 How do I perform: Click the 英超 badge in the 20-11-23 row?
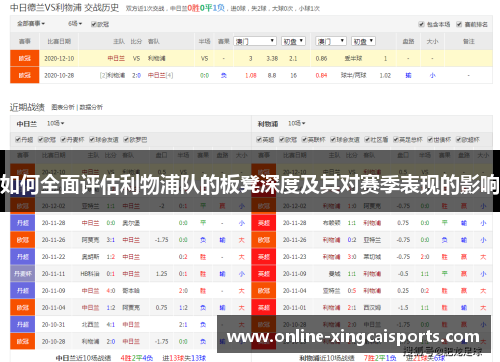point(264,257)
